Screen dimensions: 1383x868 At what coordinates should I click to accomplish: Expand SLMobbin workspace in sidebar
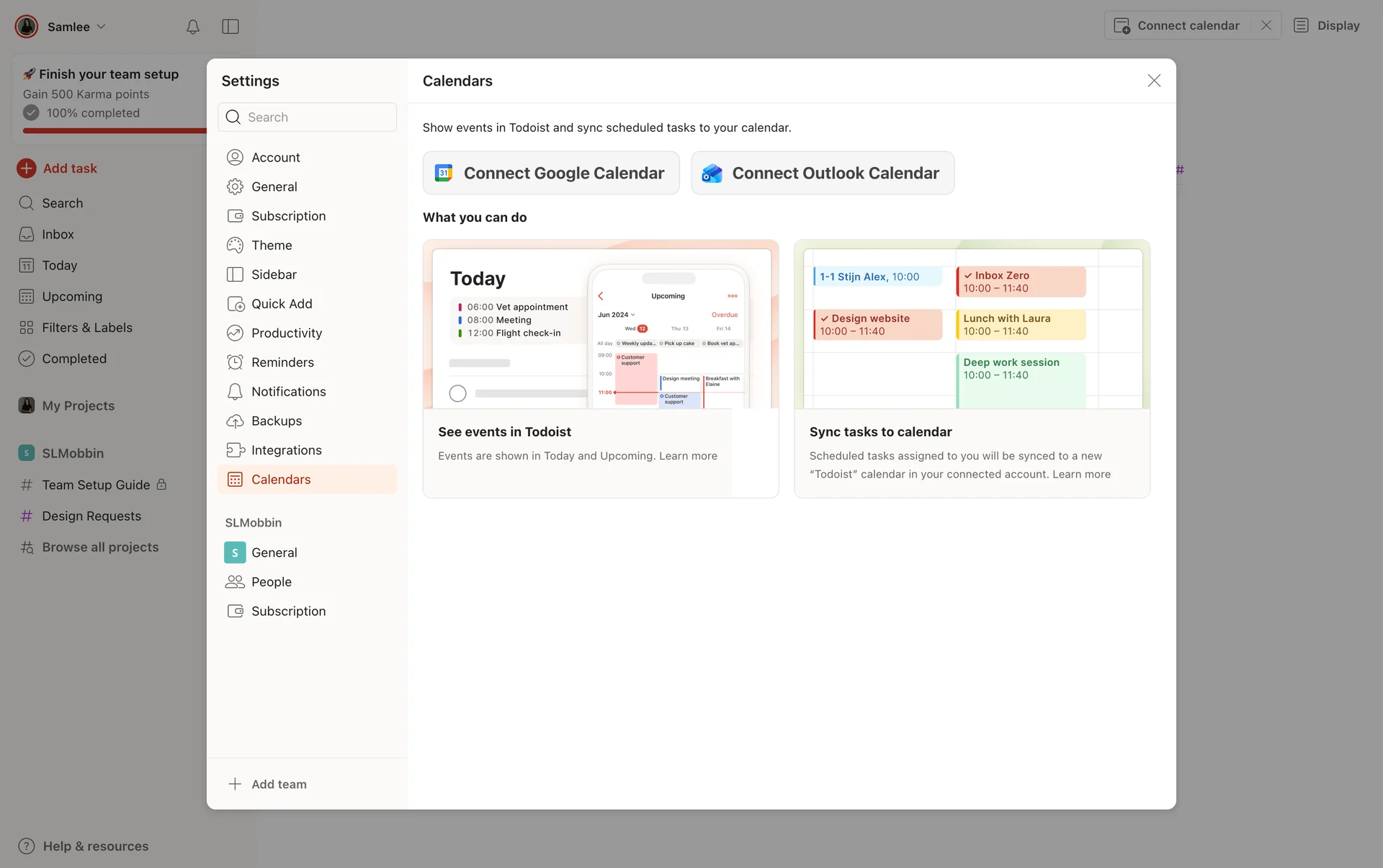[72, 453]
